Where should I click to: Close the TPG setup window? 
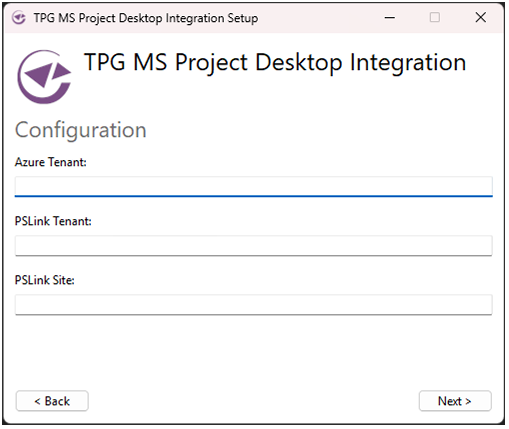pyautogui.click(x=480, y=17)
